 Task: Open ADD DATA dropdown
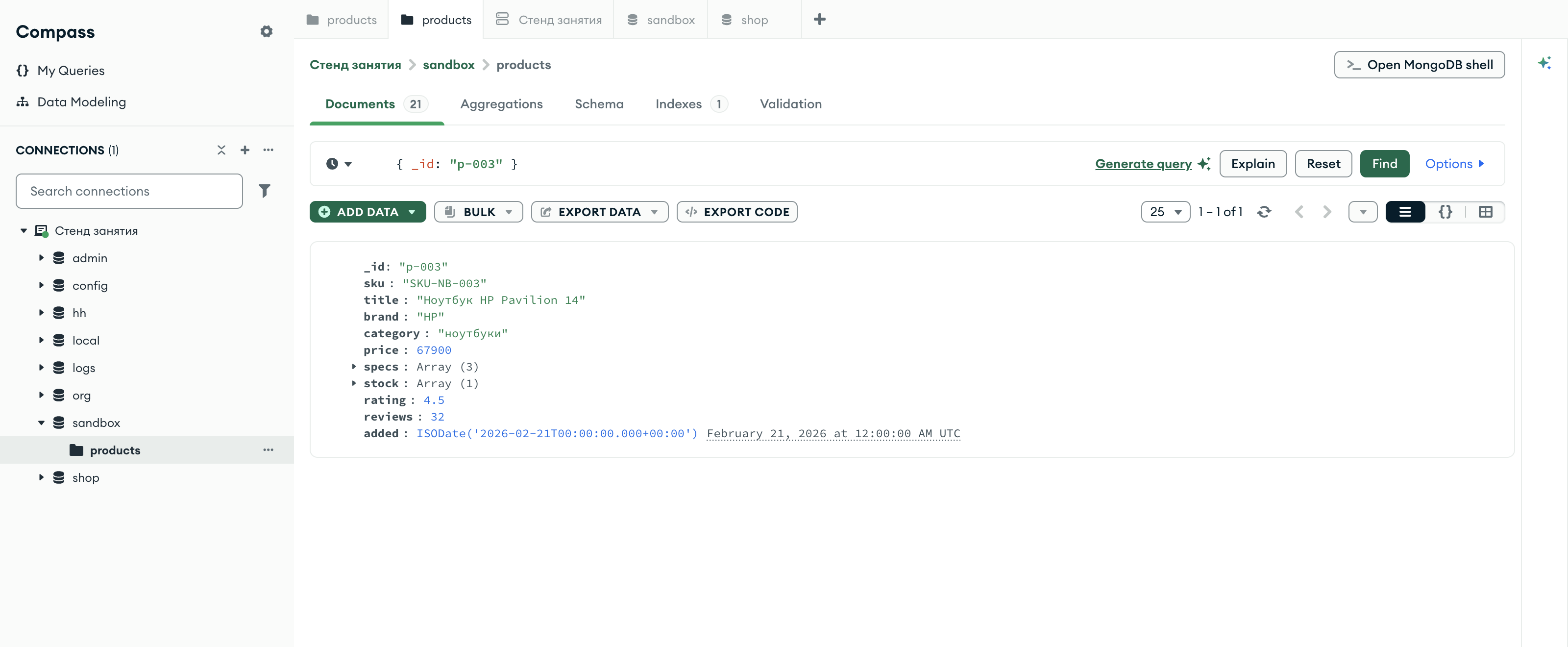tap(367, 212)
